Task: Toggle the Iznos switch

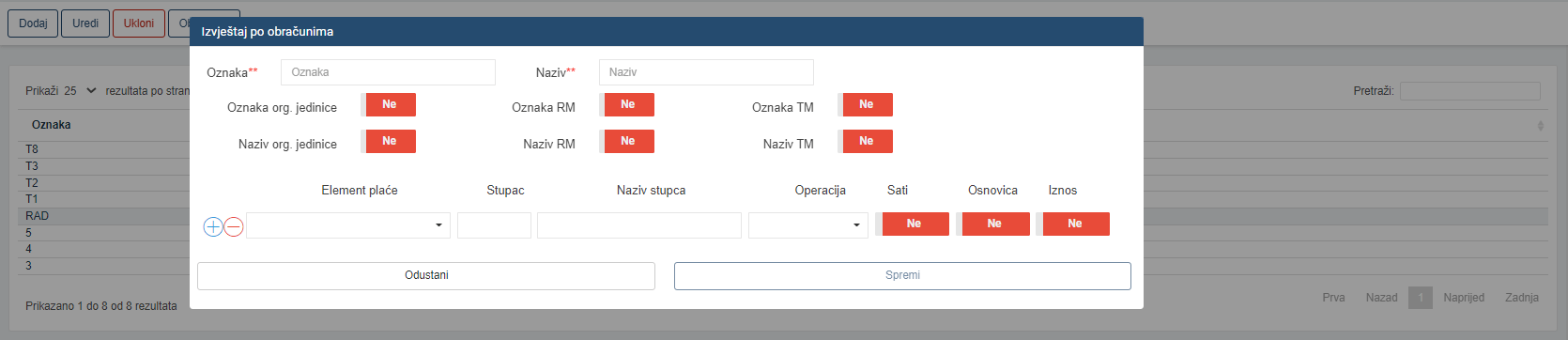Action: tap(1073, 224)
